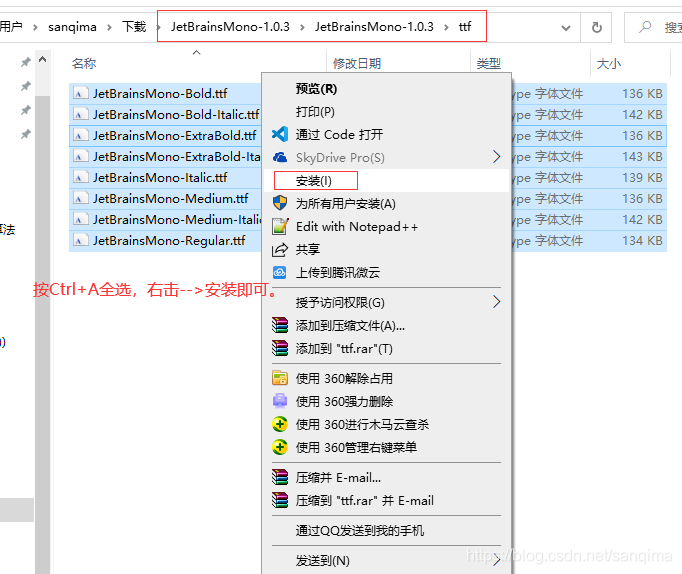Open with VS Code icon in context menu
This screenshot has height=574, width=682.
pyautogui.click(x=280, y=134)
